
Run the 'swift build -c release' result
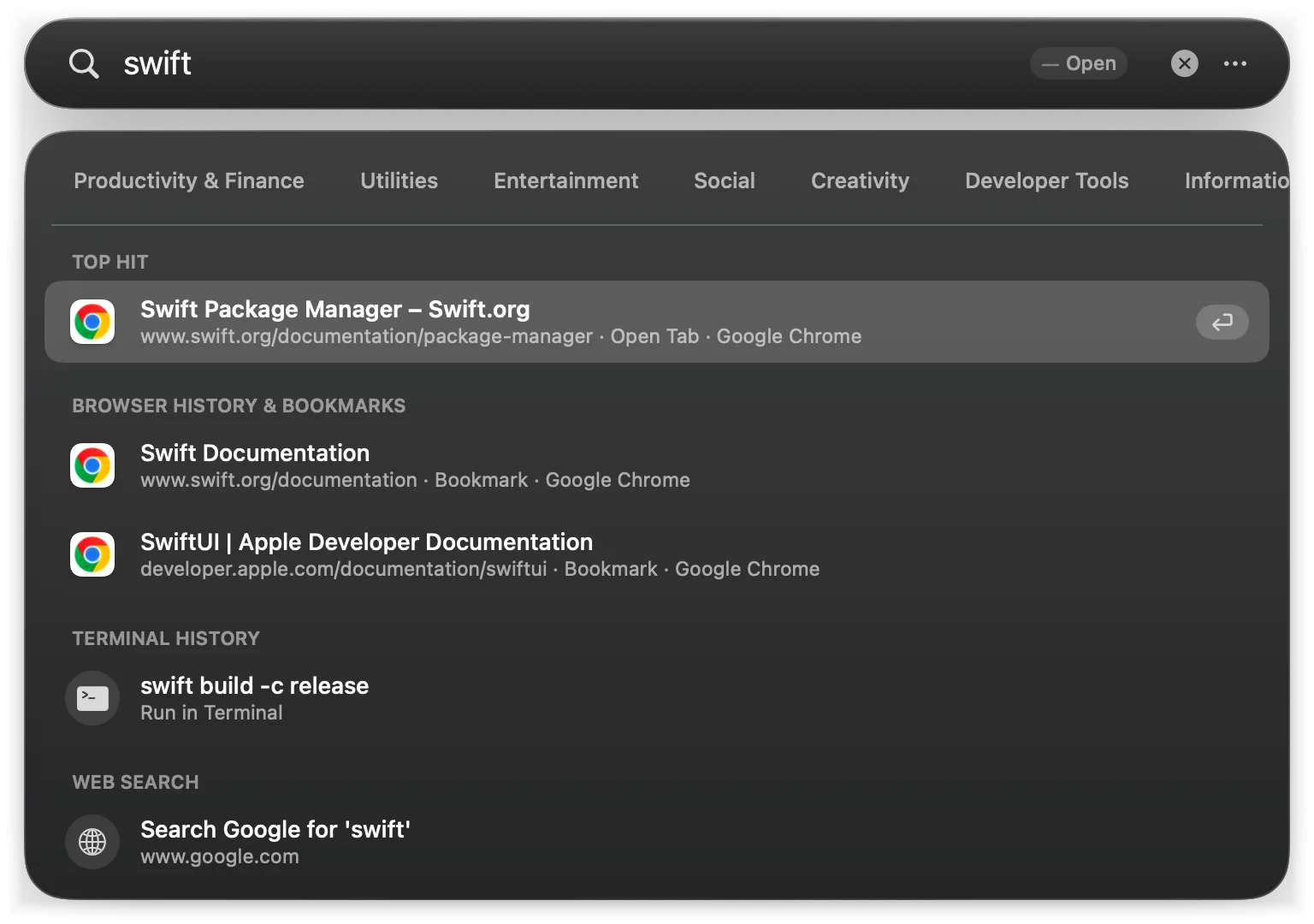(x=656, y=698)
